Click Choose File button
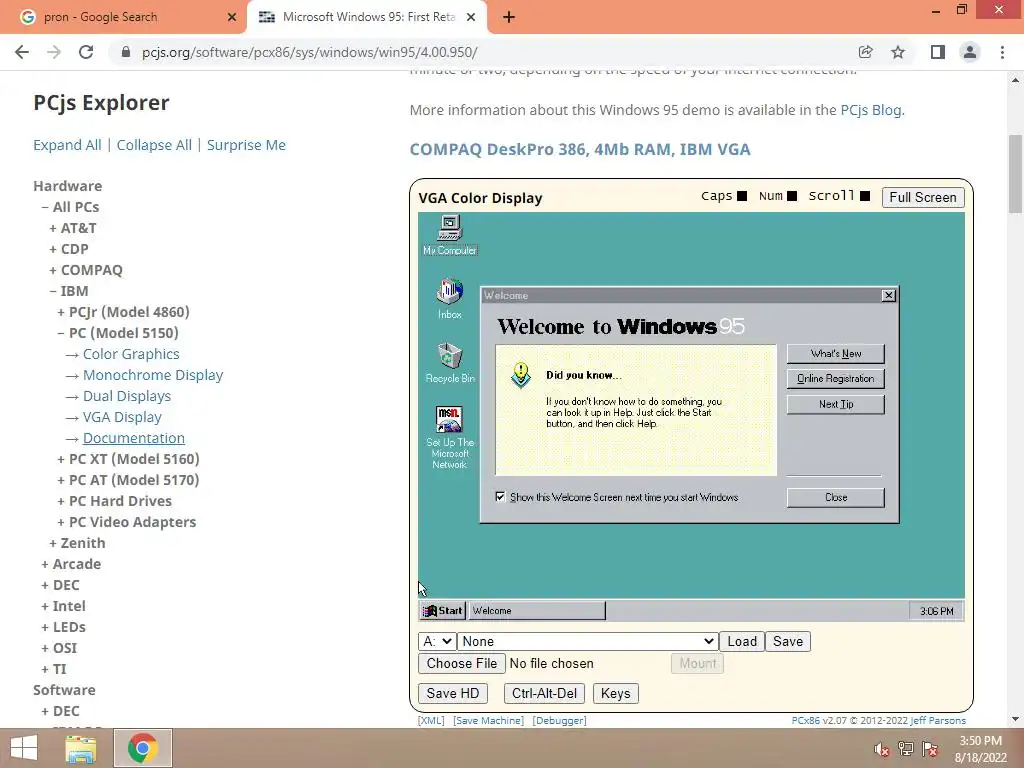 [462, 664]
